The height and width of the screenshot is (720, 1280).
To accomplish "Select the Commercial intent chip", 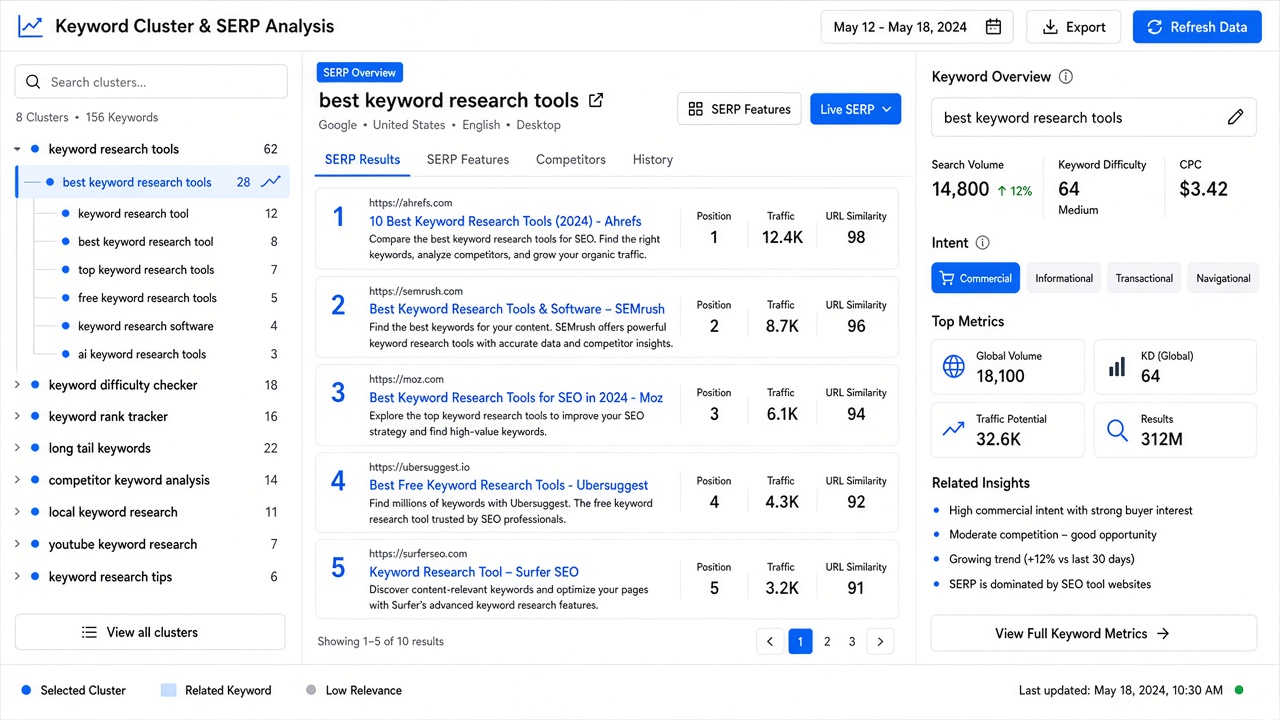I will click(975, 278).
